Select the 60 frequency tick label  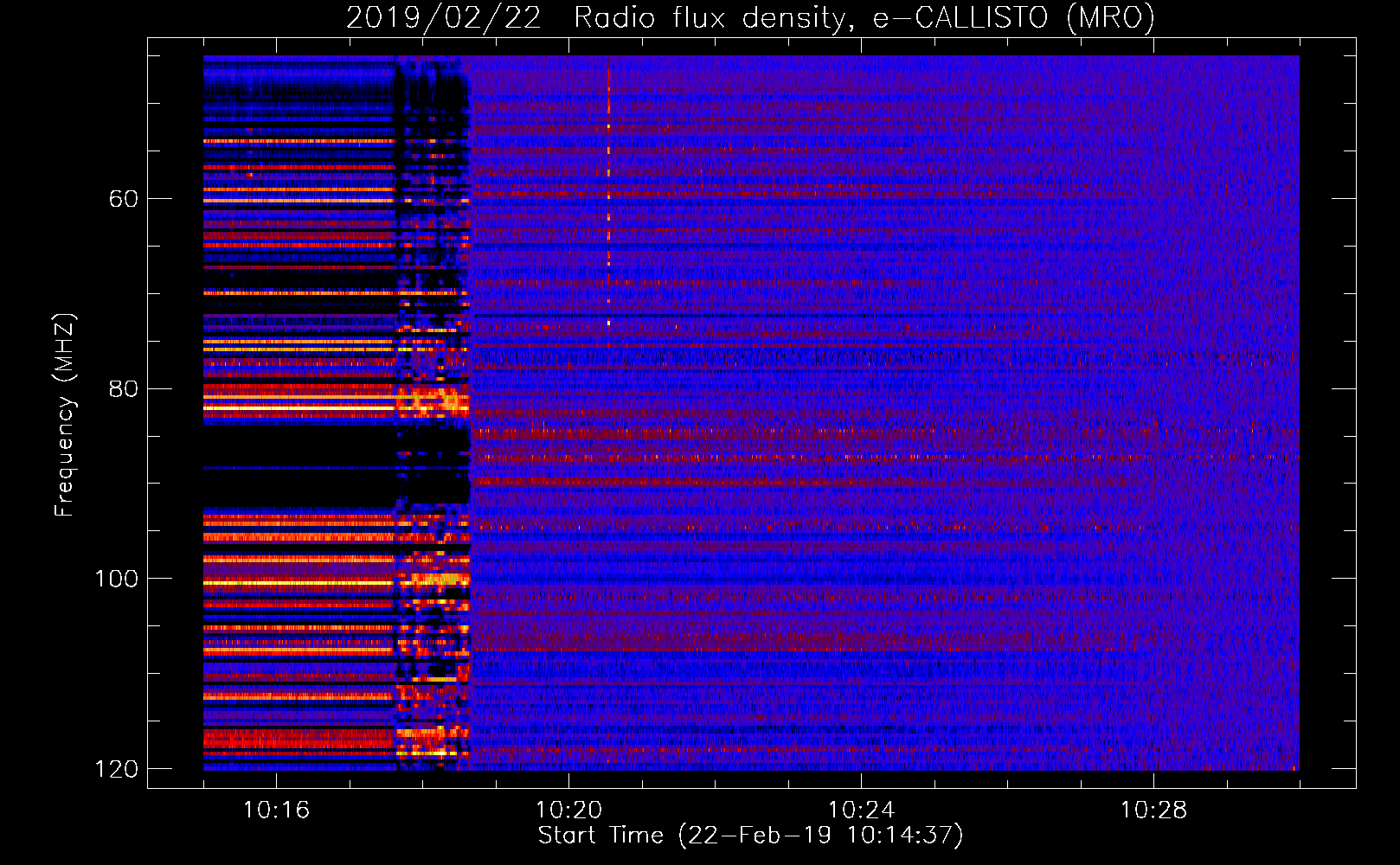click(x=123, y=199)
